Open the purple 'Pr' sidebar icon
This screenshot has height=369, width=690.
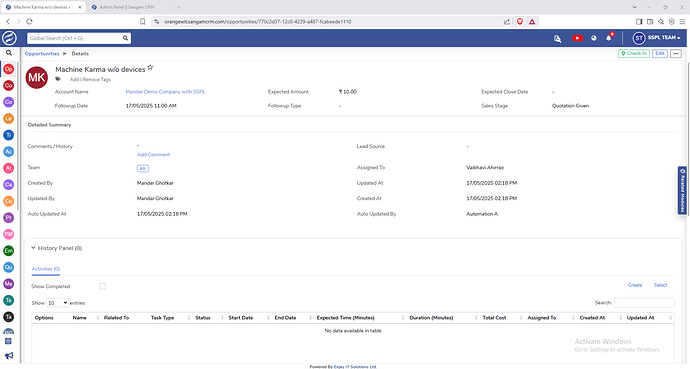8,218
